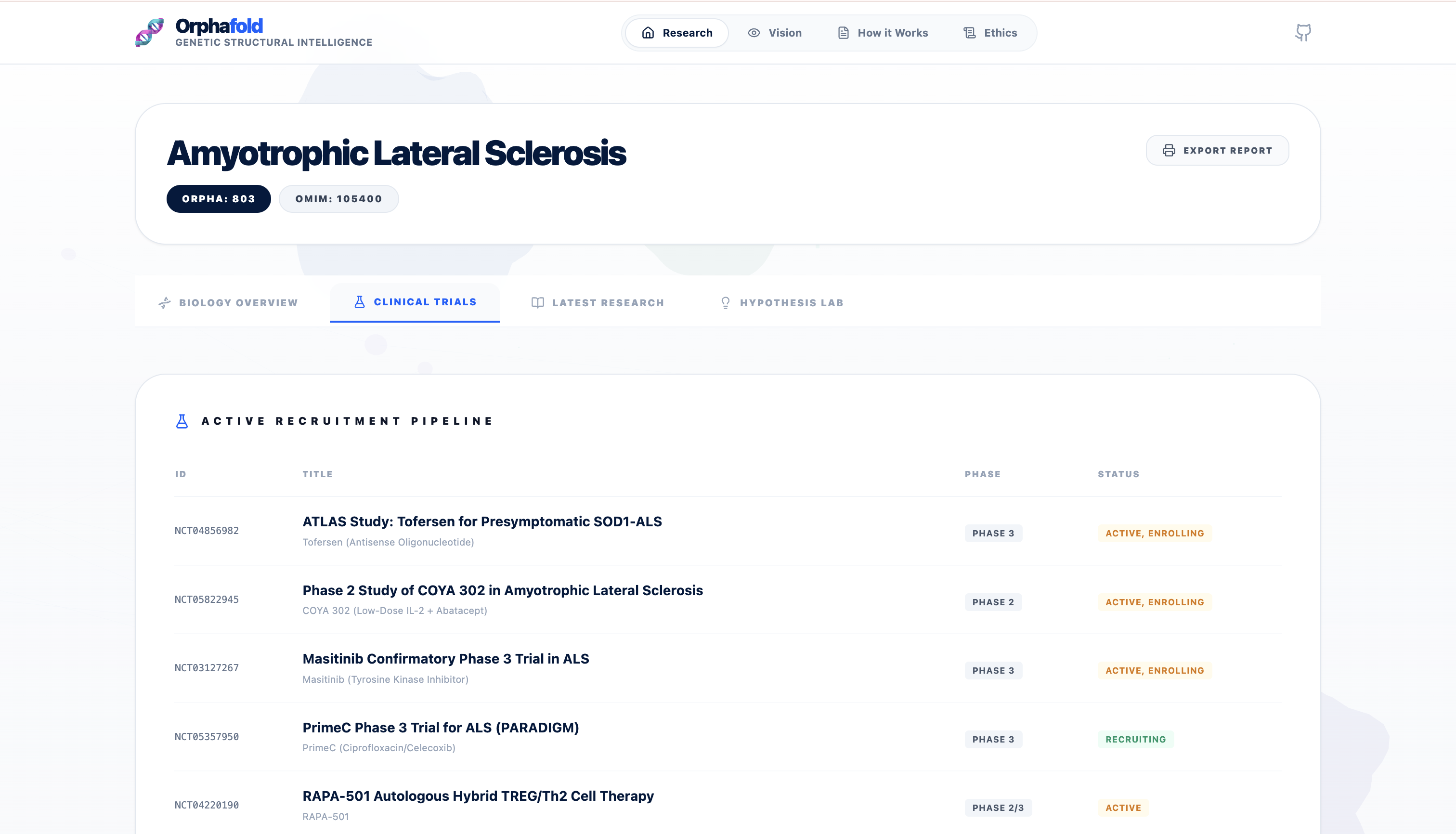Click the Recruiting status badge
1456x834 pixels.
click(x=1135, y=740)
